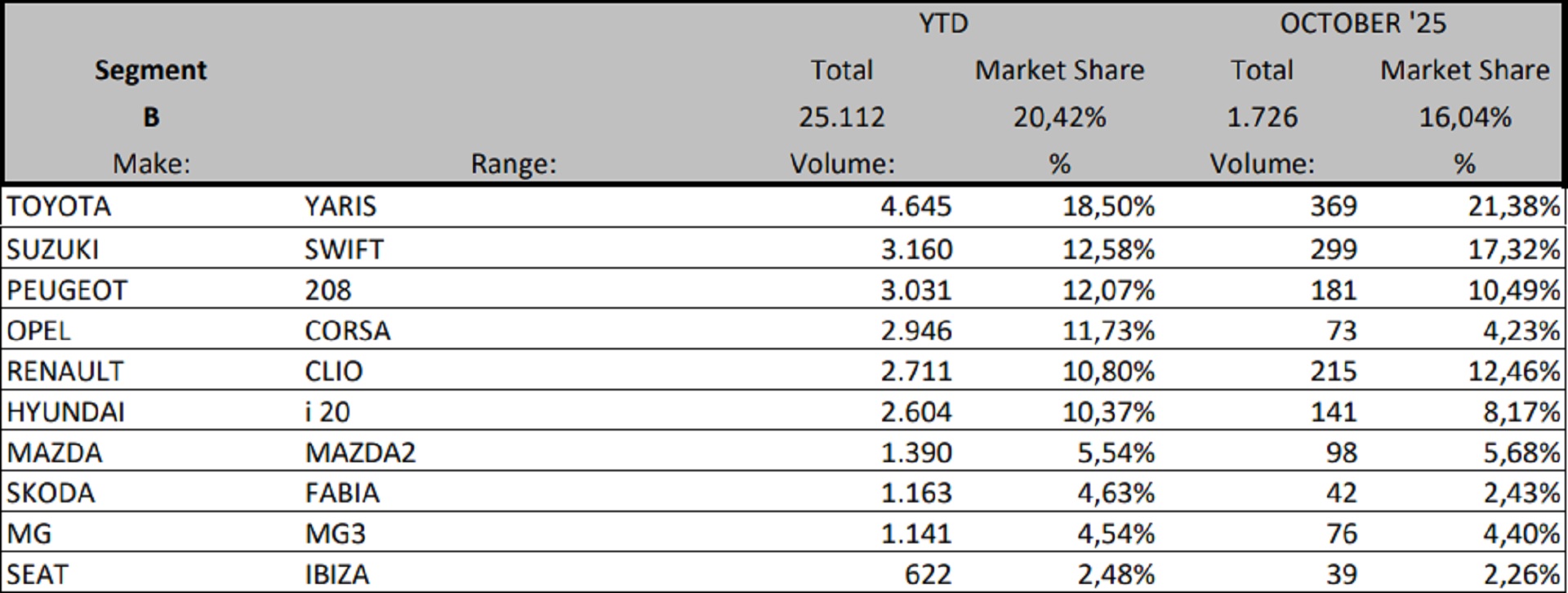The image size is (1568, 593).
Task: Select the SWIFT range cell
Action: pos(344,249)
